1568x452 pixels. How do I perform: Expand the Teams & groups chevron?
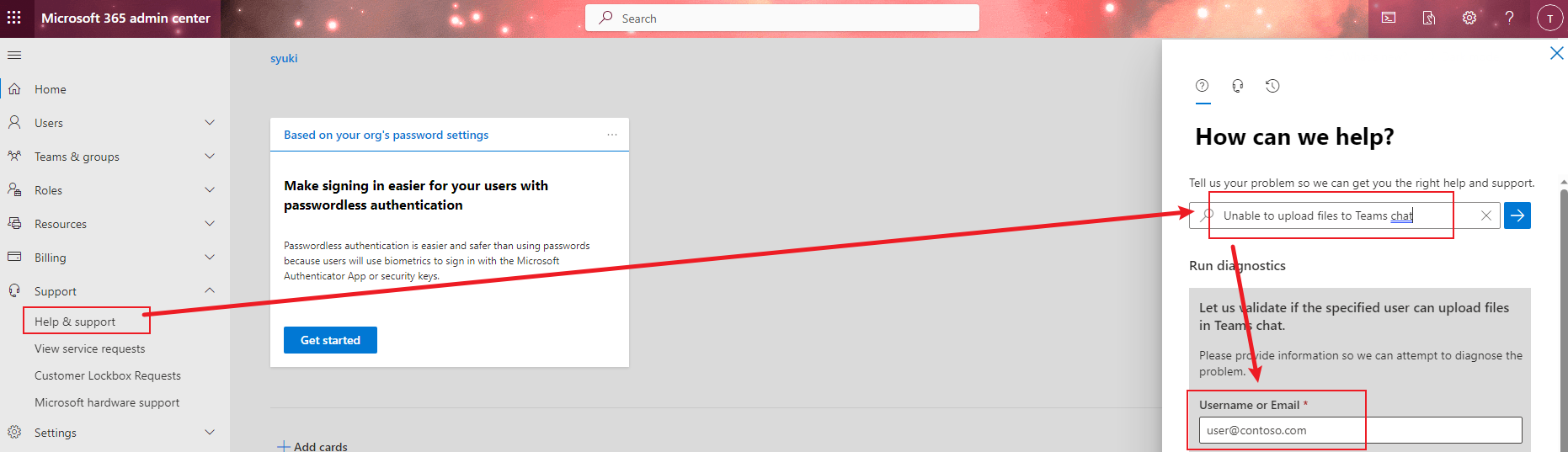pyautogui.click(x=210, y=156)
